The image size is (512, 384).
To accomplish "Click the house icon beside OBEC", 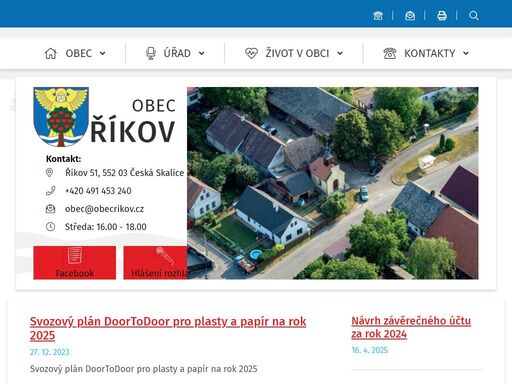I will (51, 53).
